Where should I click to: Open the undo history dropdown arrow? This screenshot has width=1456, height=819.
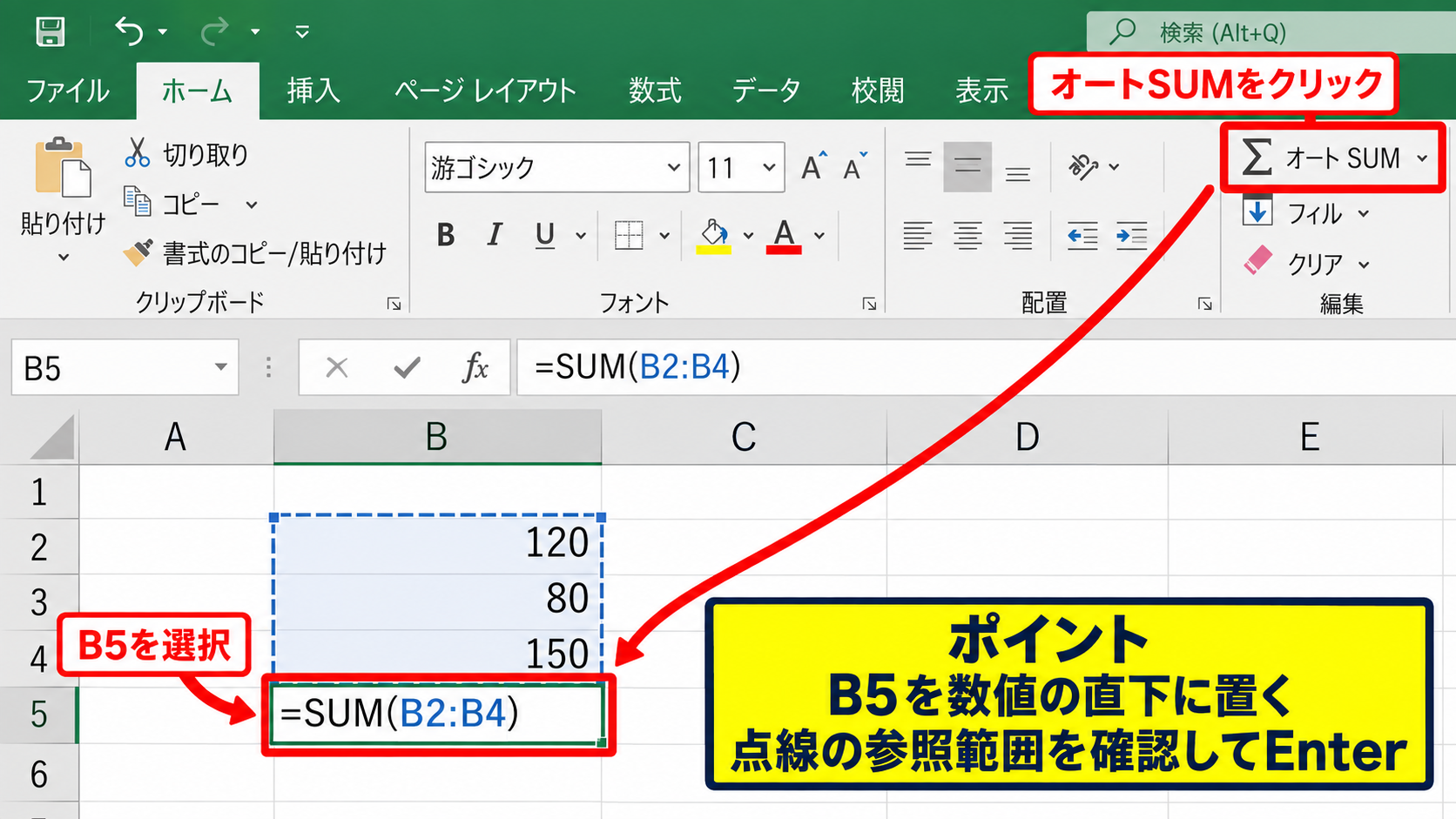[163, 32]
